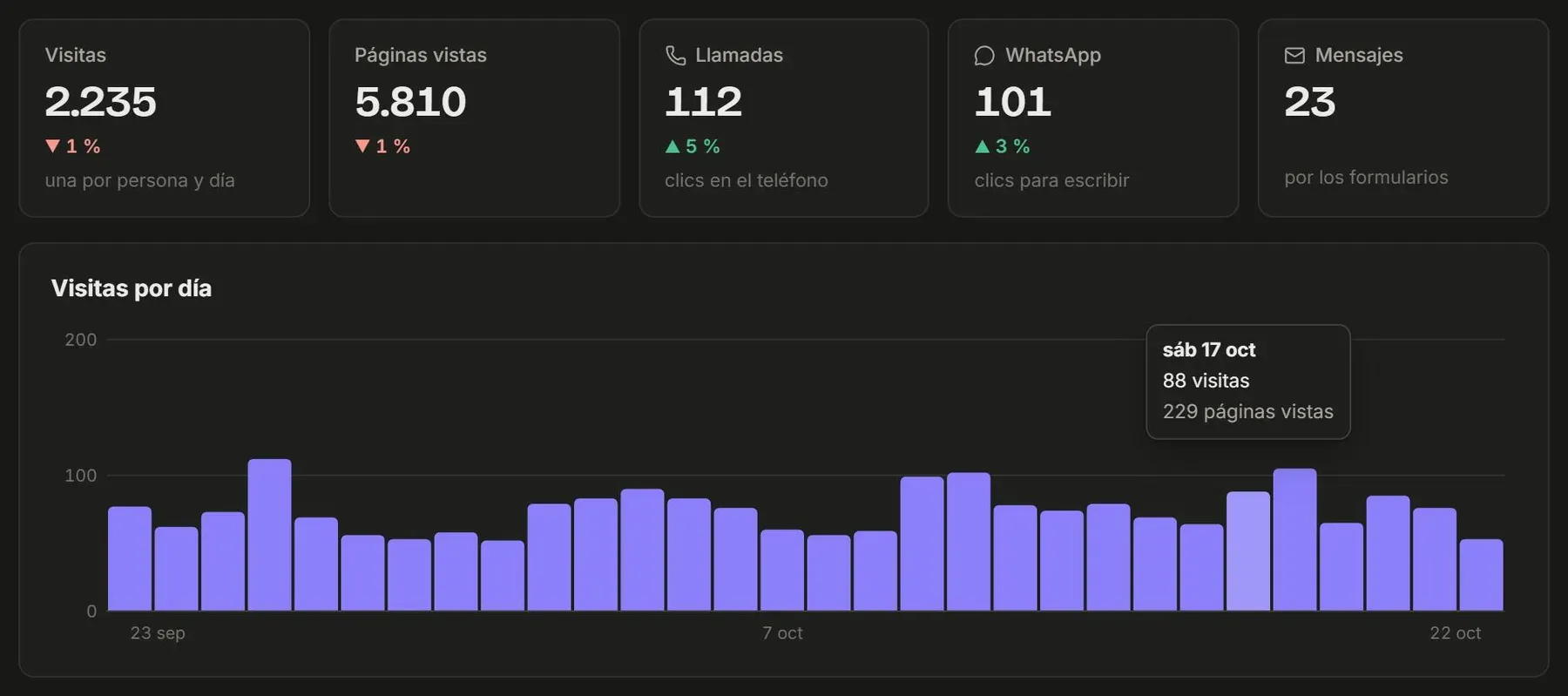This screenshot has width=1568, height=696.
Task: Click the tall bar right of highlighted bar
Action: [x=1294, y=539]
